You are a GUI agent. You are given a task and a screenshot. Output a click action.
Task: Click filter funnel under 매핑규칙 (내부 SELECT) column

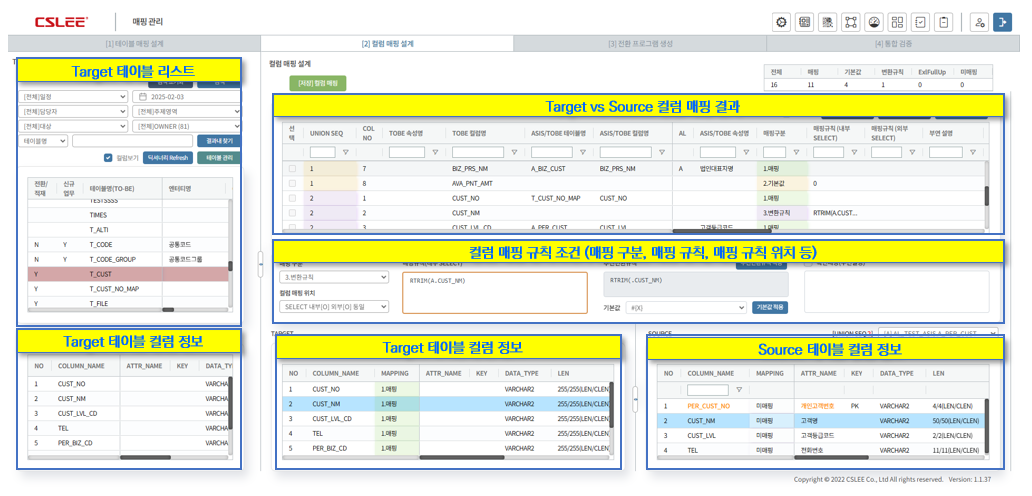click(854, 153)
